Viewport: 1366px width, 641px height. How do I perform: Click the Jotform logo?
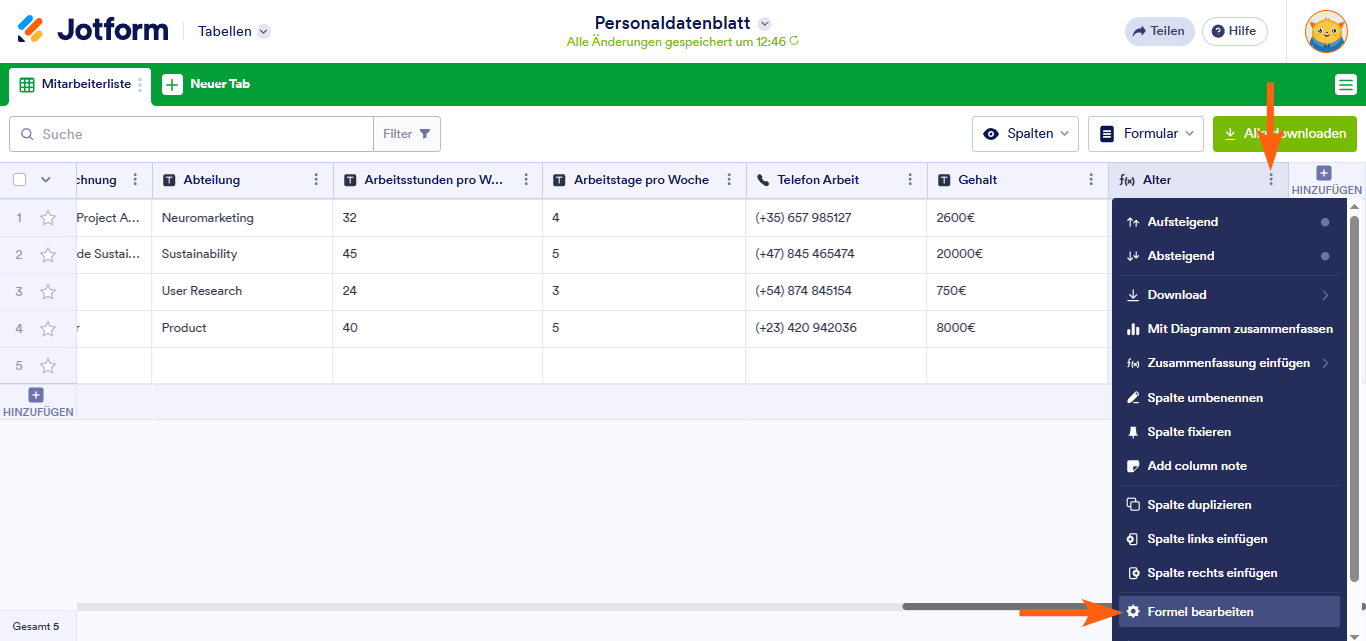pos(93,30)
